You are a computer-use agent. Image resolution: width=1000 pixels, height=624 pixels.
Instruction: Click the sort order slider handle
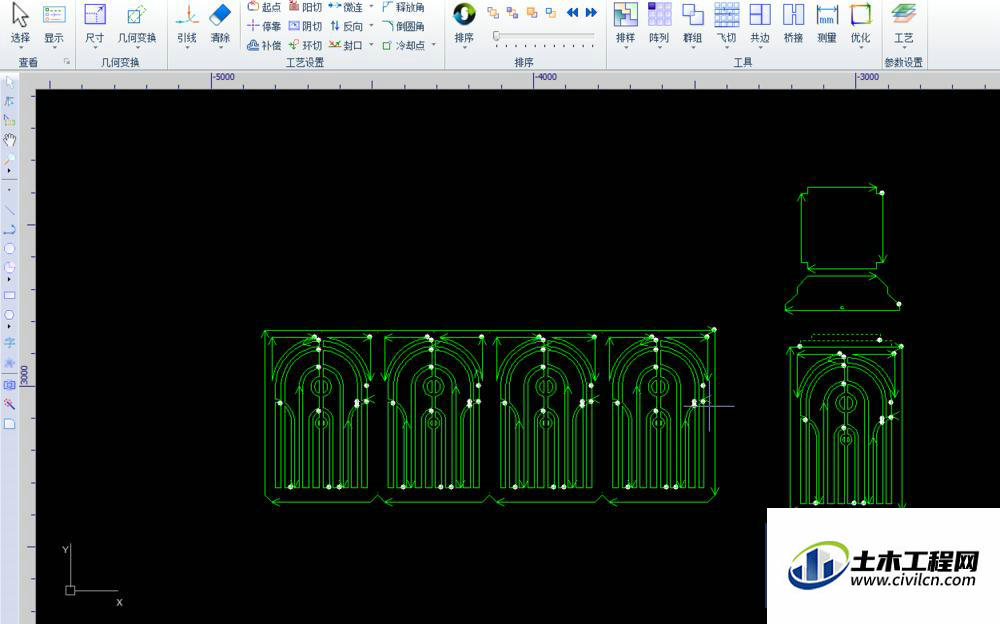click(496, 36)
